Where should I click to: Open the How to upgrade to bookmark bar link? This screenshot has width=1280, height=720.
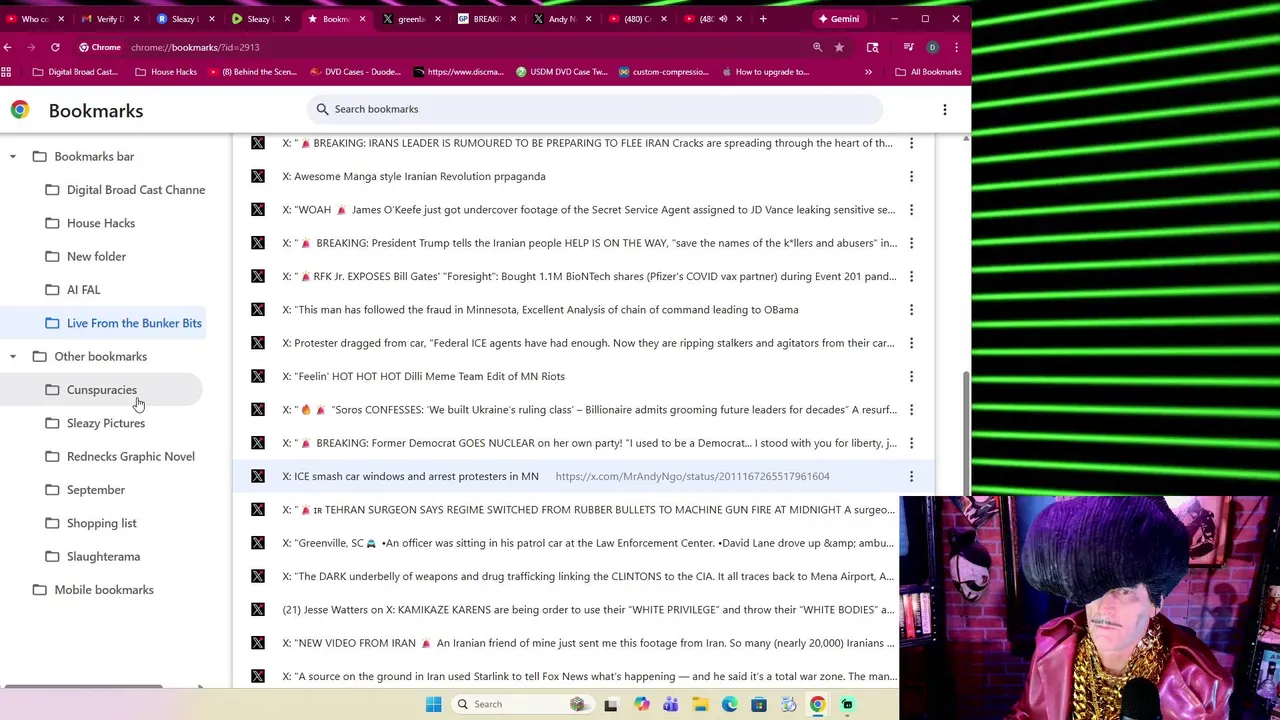point(764,72)
